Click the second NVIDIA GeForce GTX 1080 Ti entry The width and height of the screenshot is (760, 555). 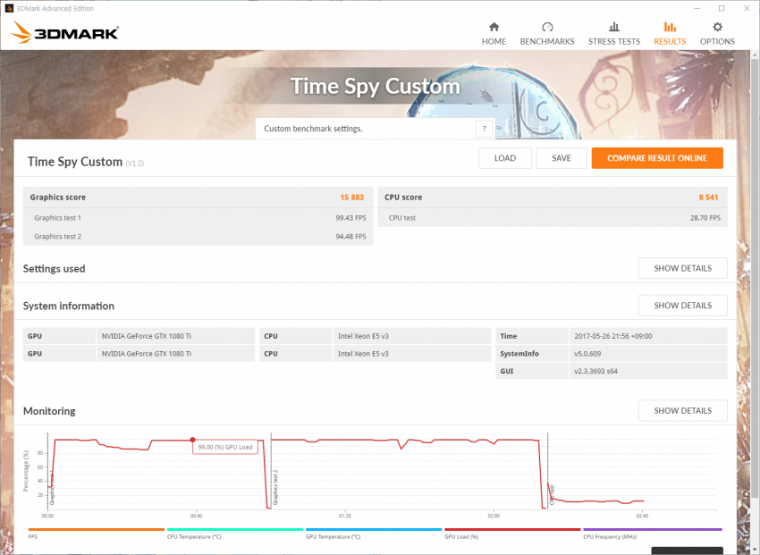coord(146,353)
